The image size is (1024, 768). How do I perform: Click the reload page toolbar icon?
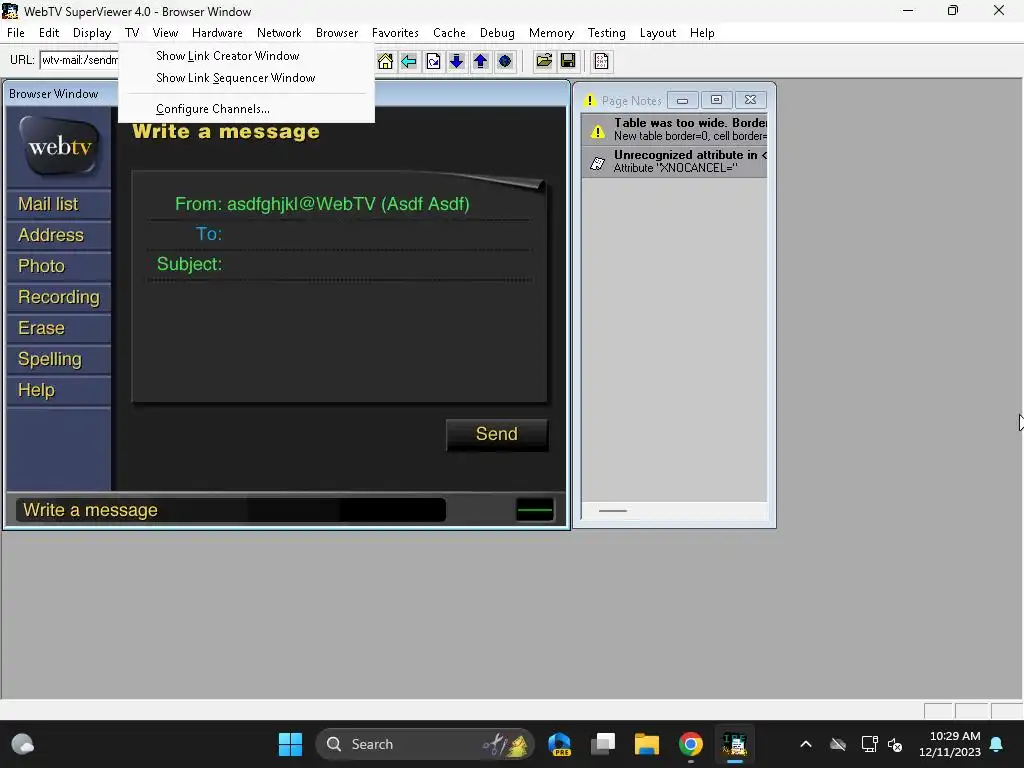coord(433,61)
